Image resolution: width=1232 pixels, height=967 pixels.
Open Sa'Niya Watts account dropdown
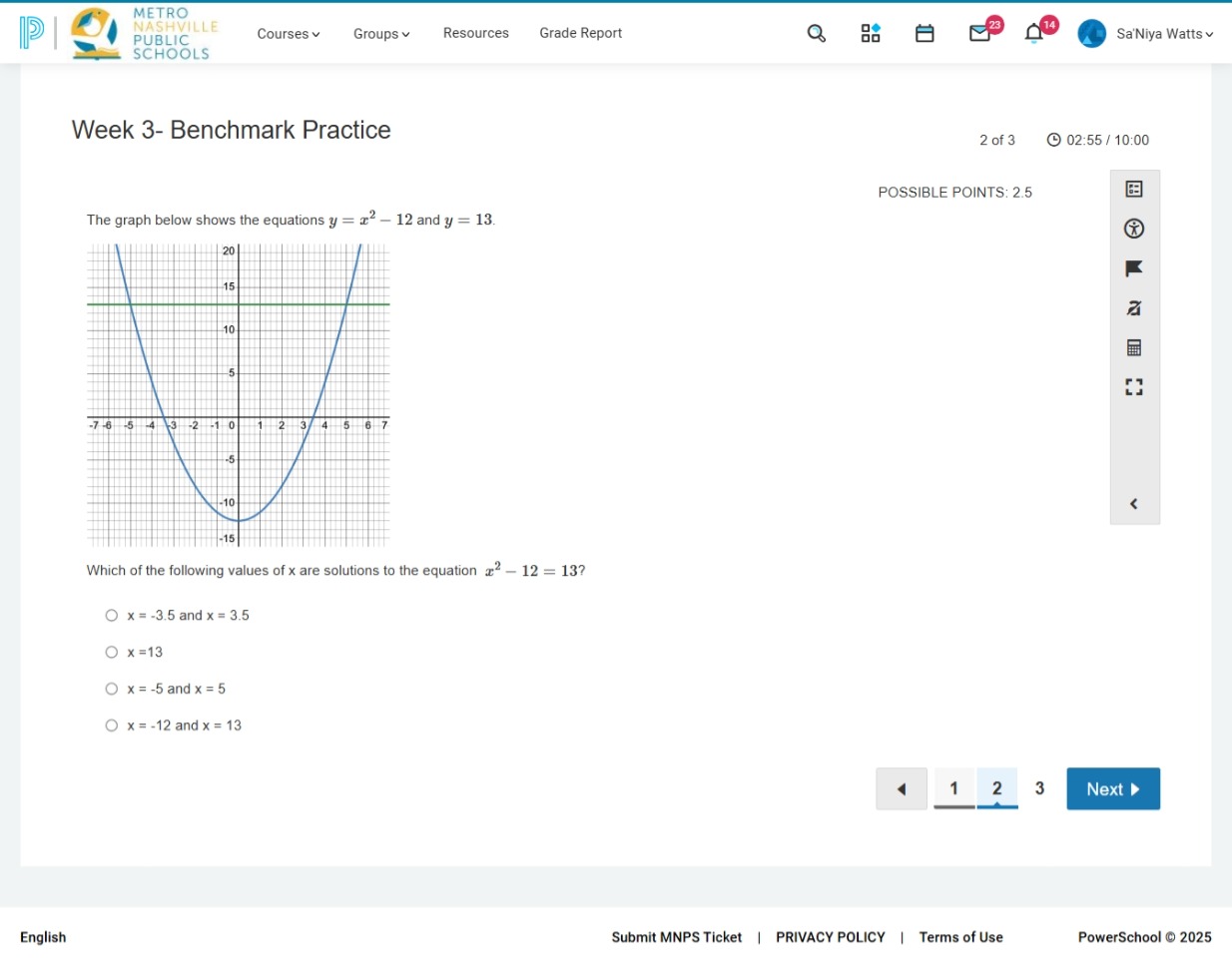point(1164,34)
